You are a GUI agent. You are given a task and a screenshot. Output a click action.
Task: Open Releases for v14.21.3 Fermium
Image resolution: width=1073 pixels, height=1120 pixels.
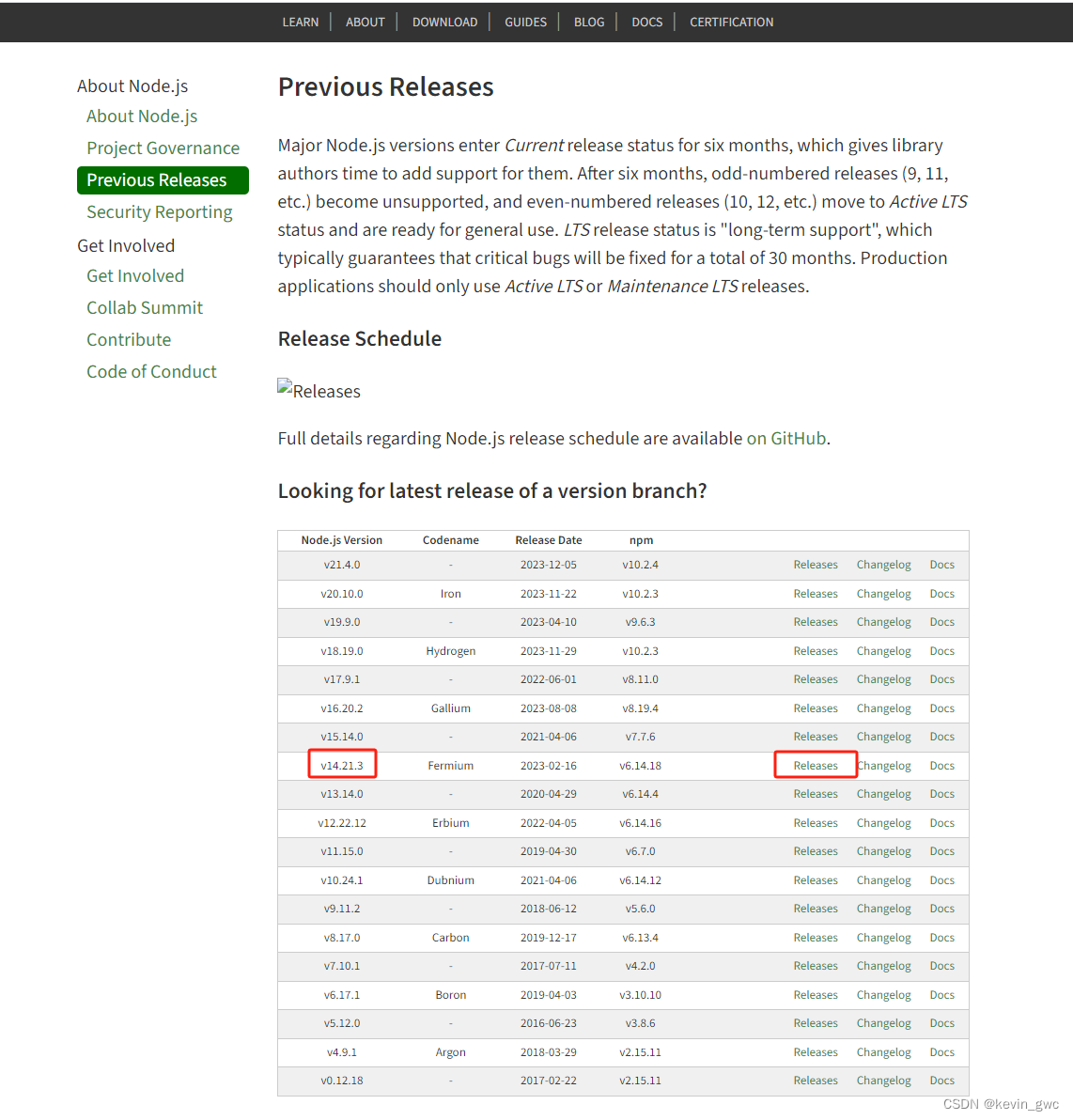pos(816,766)
